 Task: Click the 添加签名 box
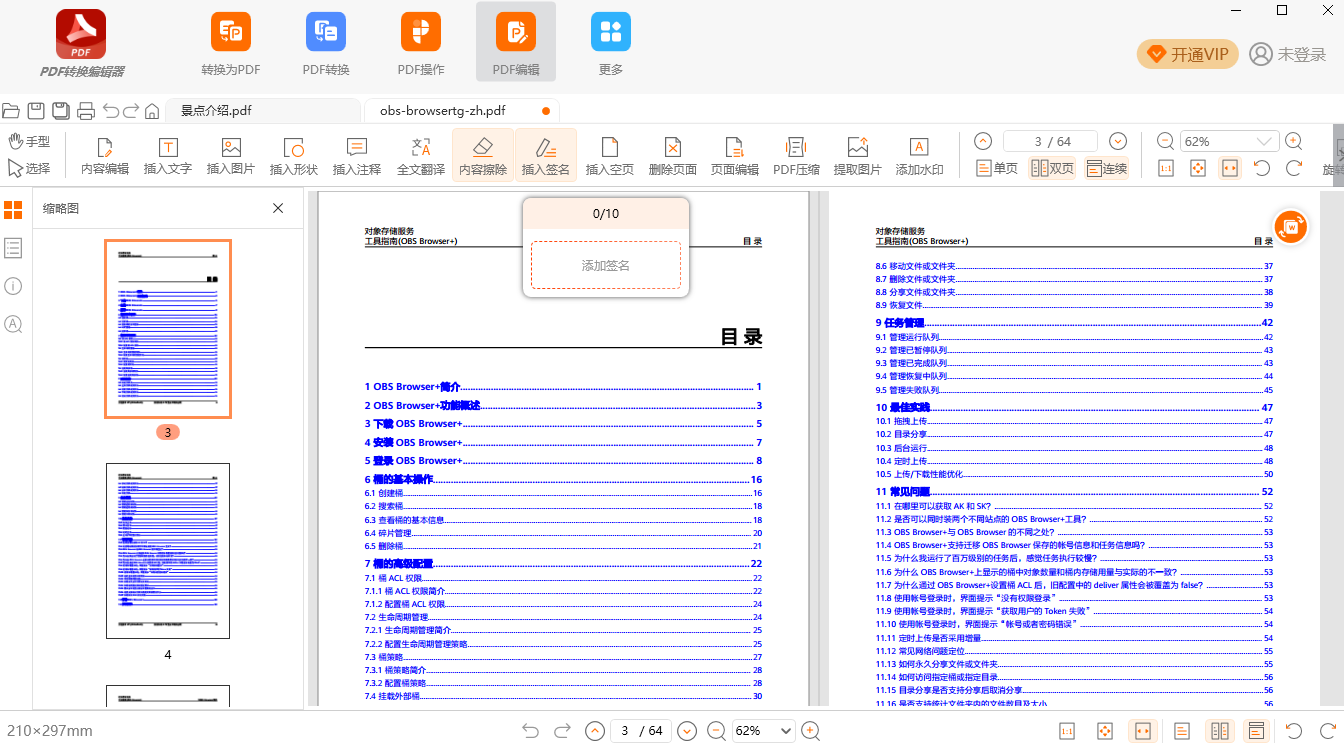click(x=606, y=265)
